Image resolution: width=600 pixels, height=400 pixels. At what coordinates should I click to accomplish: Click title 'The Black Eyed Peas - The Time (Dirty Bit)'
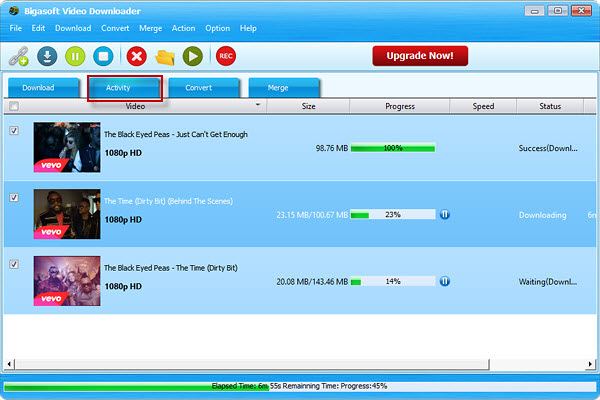pos(171,268)
